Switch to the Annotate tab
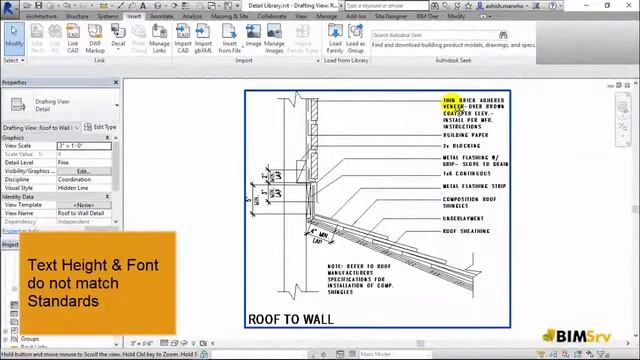Screen dimensions: 640x360 (x=162, y=16)
